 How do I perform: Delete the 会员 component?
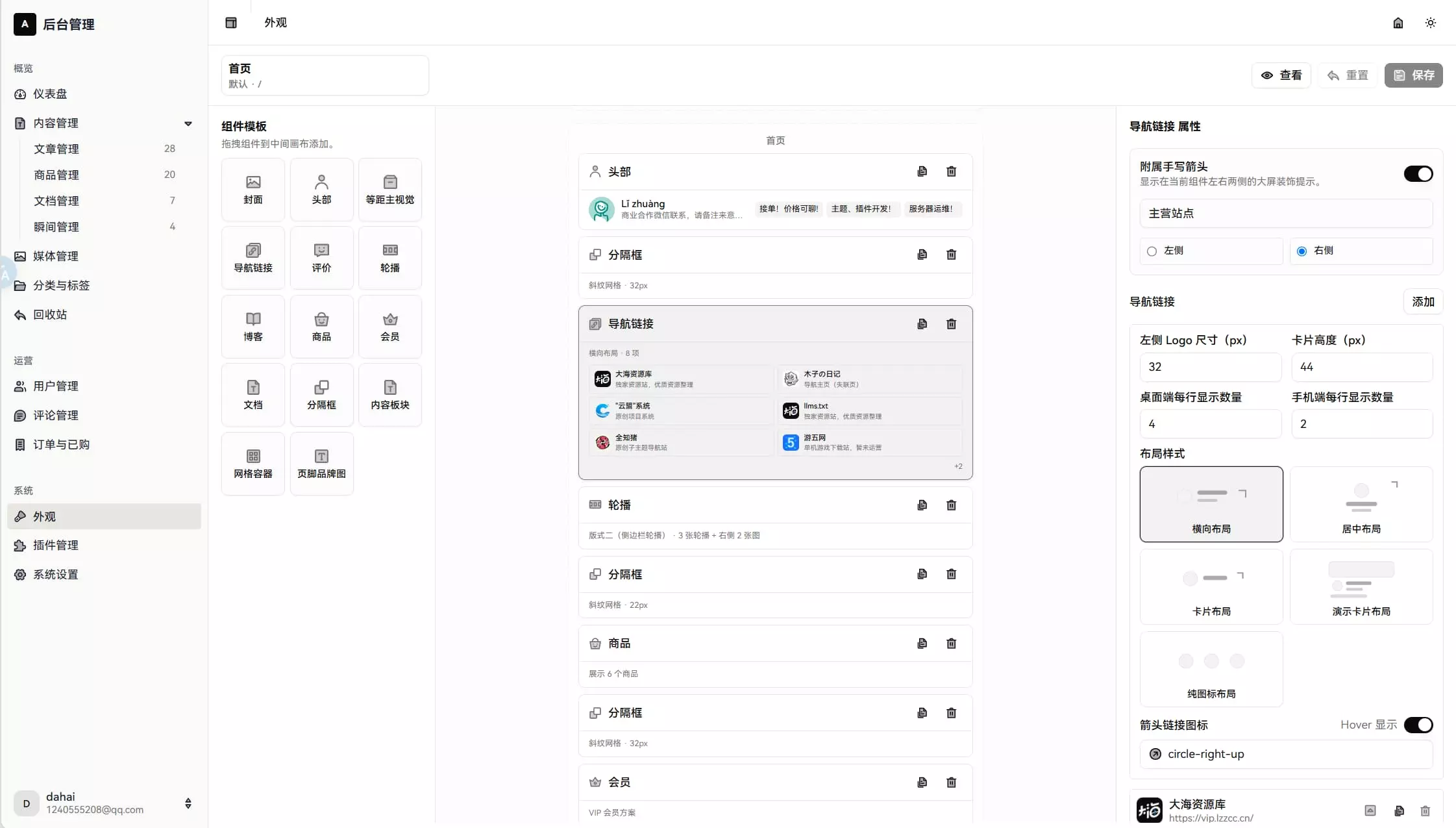click(951, 783)
